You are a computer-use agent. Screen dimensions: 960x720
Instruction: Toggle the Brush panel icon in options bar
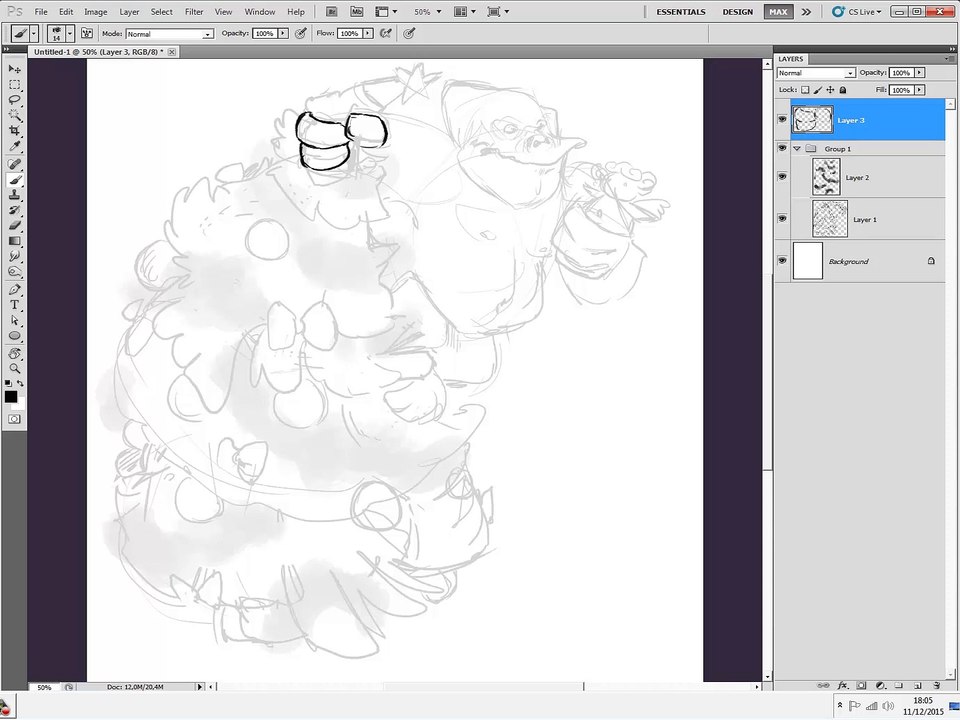coord(87,34)
